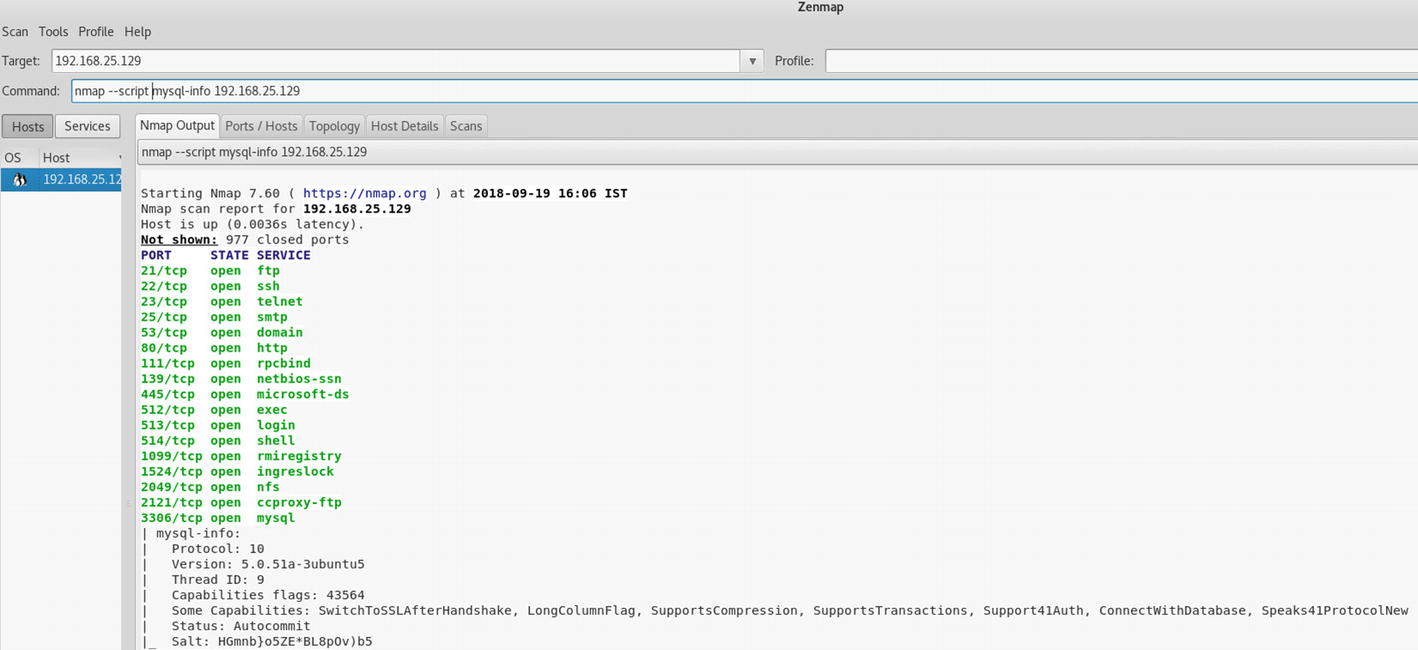Click the https://nmap.org link in the output

(x=364, y=193)
